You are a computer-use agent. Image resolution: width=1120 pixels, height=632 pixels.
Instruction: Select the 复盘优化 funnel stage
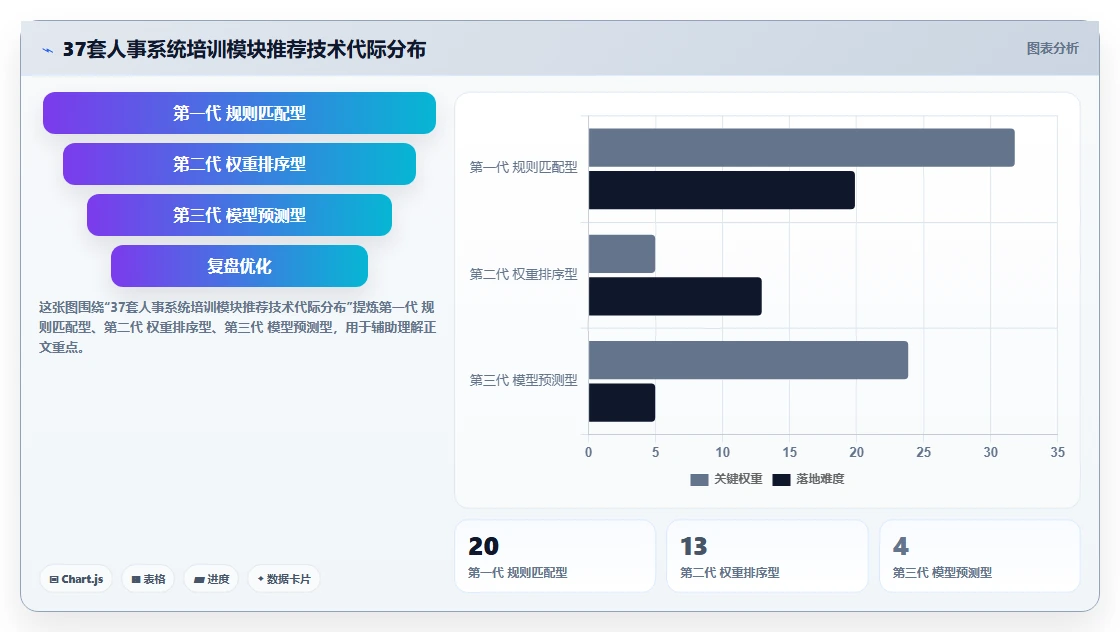239,266
